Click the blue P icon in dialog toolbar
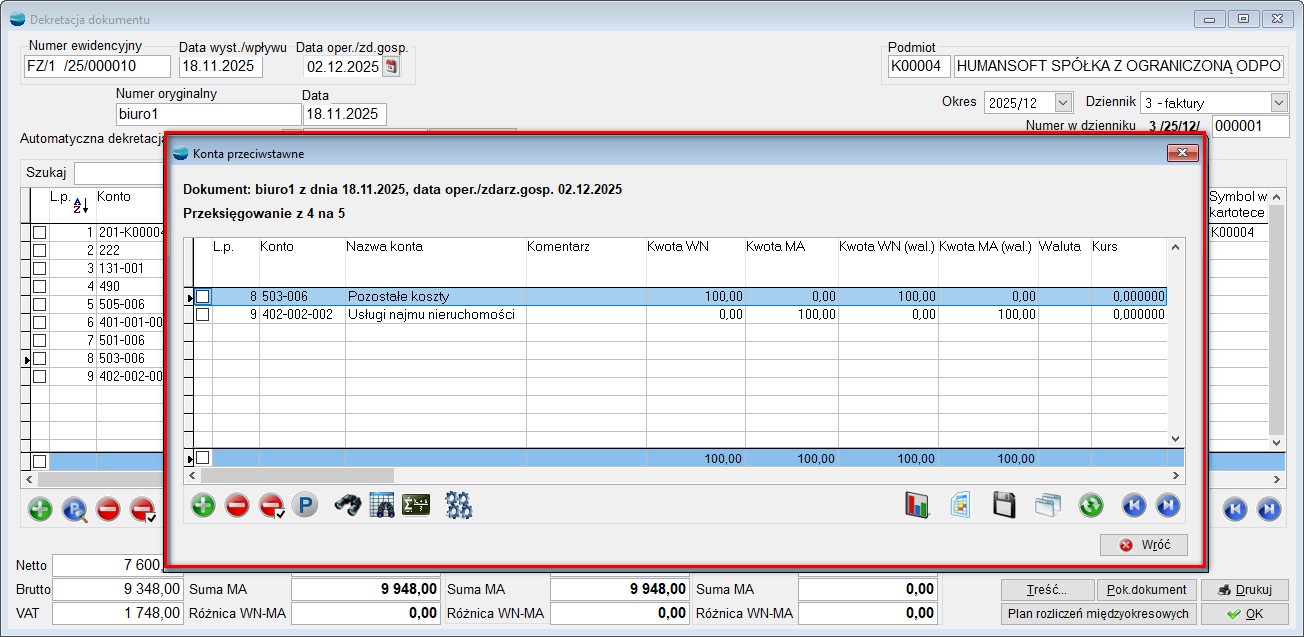Image resolution: width=1304 pixels, height=637 pixels. [305, 506]
